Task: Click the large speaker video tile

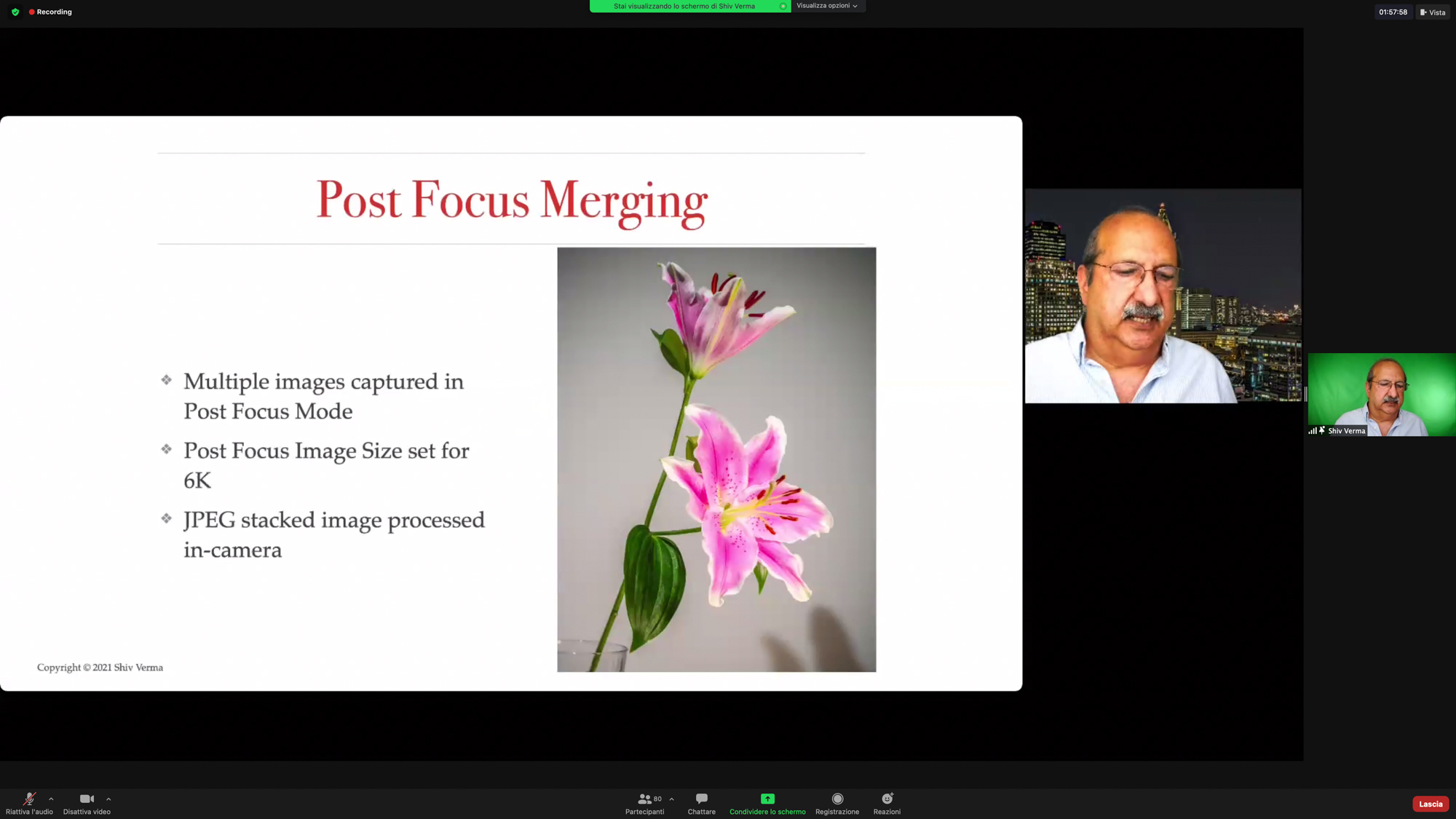Action: (x=1163, y=296)
